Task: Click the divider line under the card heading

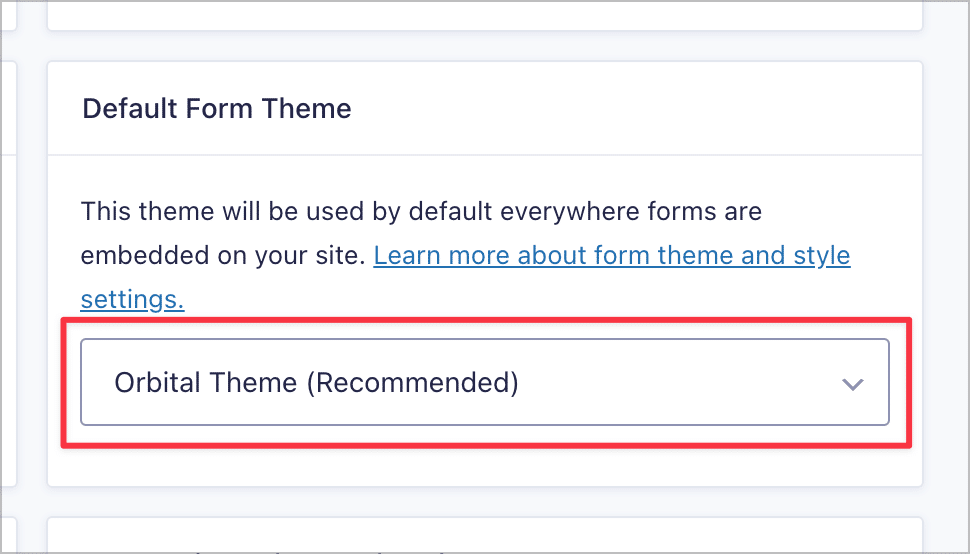Action: coord(484,155)
